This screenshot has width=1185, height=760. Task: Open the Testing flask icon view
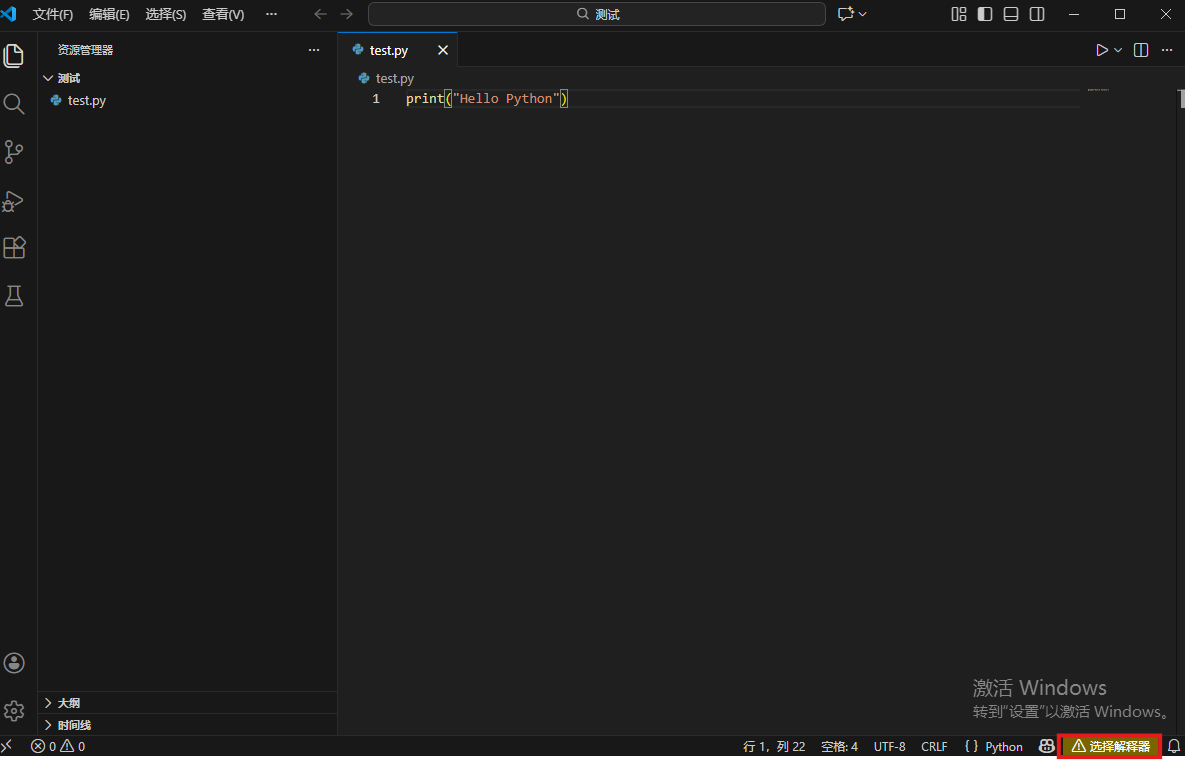tap(14, 296)
